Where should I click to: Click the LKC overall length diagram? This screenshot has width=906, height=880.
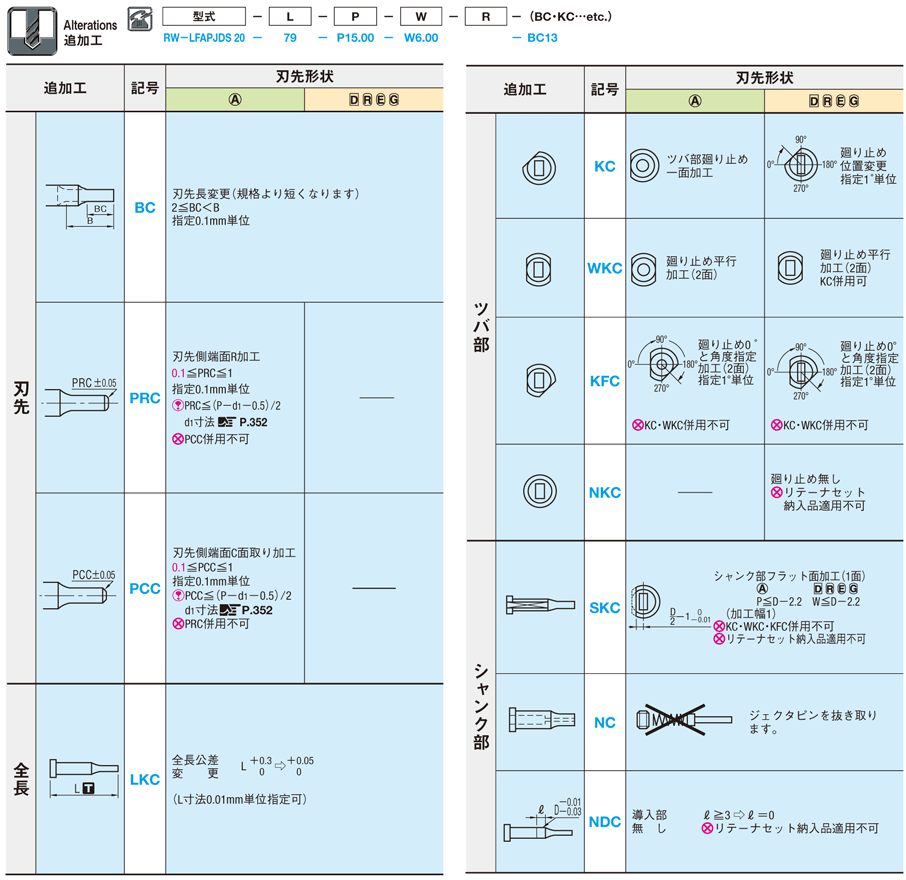[x=79, y=778]
